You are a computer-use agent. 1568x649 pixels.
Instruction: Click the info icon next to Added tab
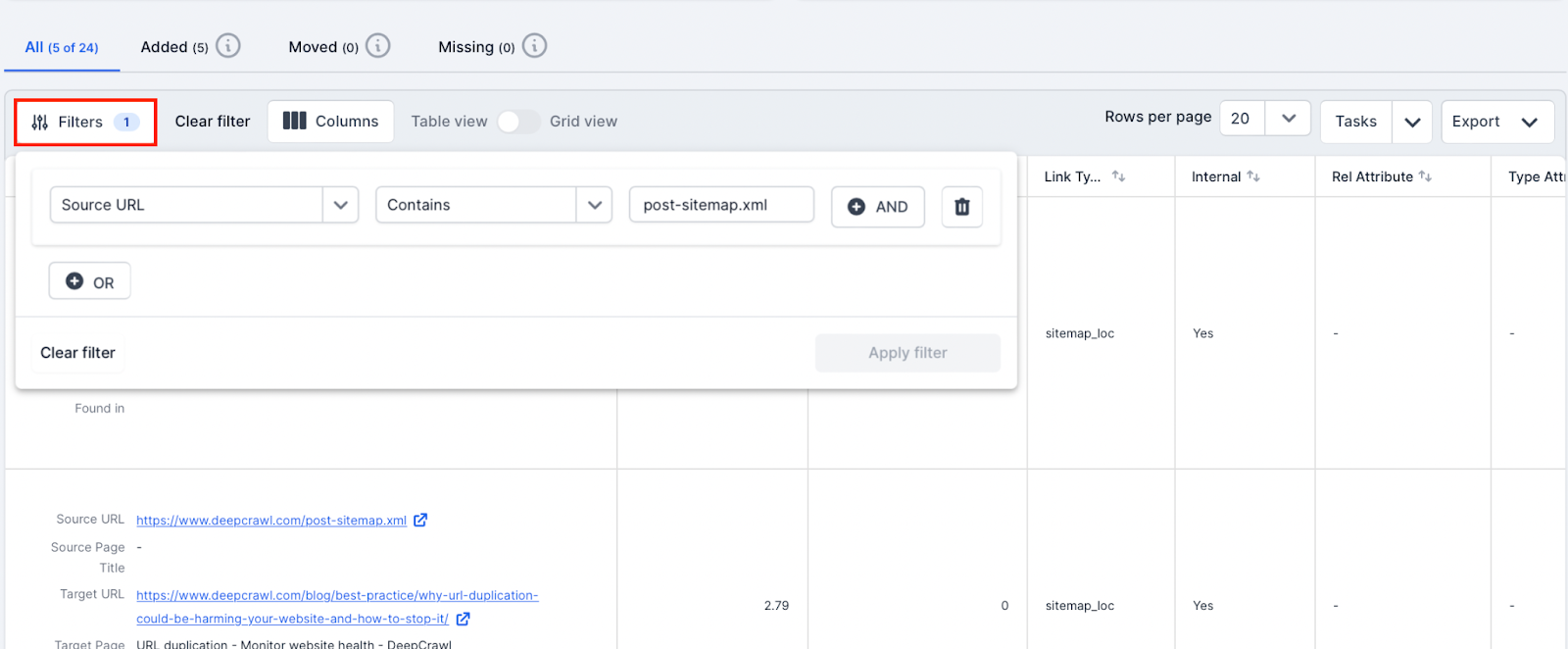click(228, 46)
